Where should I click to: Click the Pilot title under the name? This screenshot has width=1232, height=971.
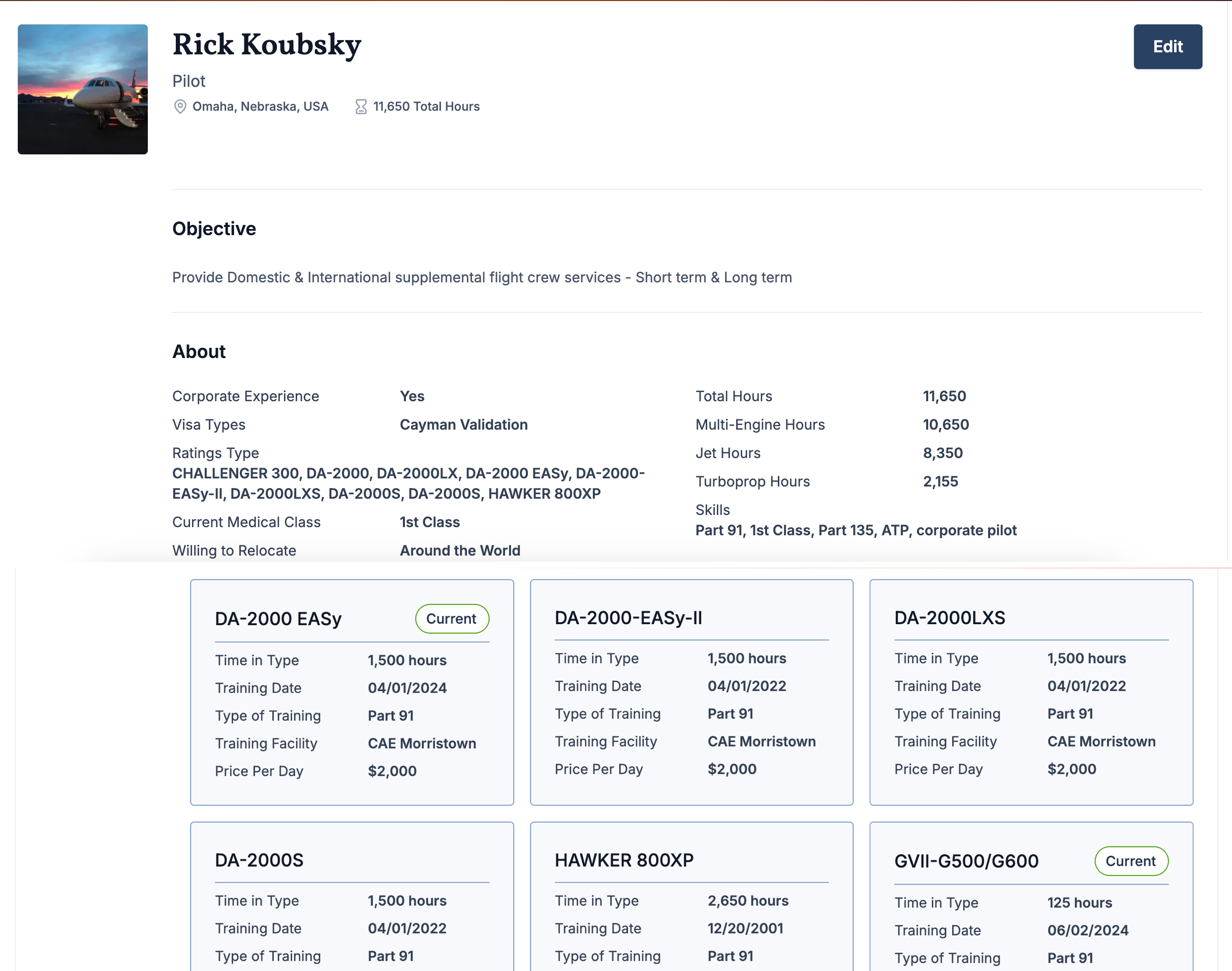188,81
